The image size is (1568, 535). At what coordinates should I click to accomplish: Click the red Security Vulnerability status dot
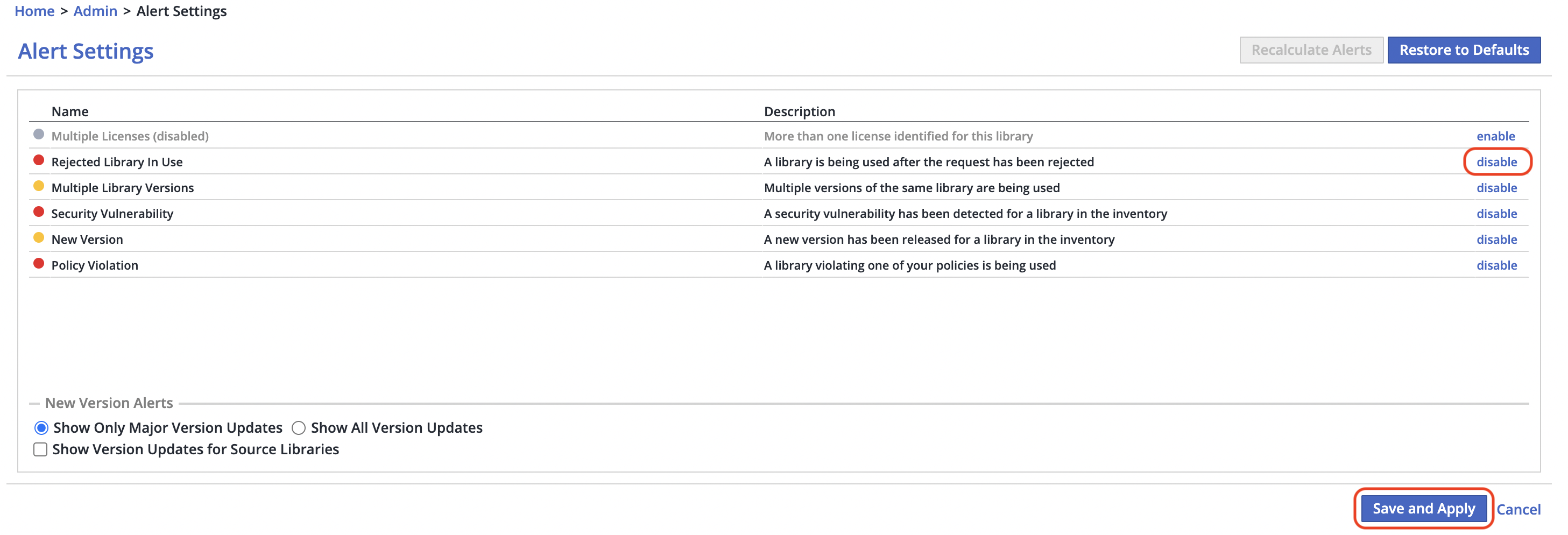point(38,212)
